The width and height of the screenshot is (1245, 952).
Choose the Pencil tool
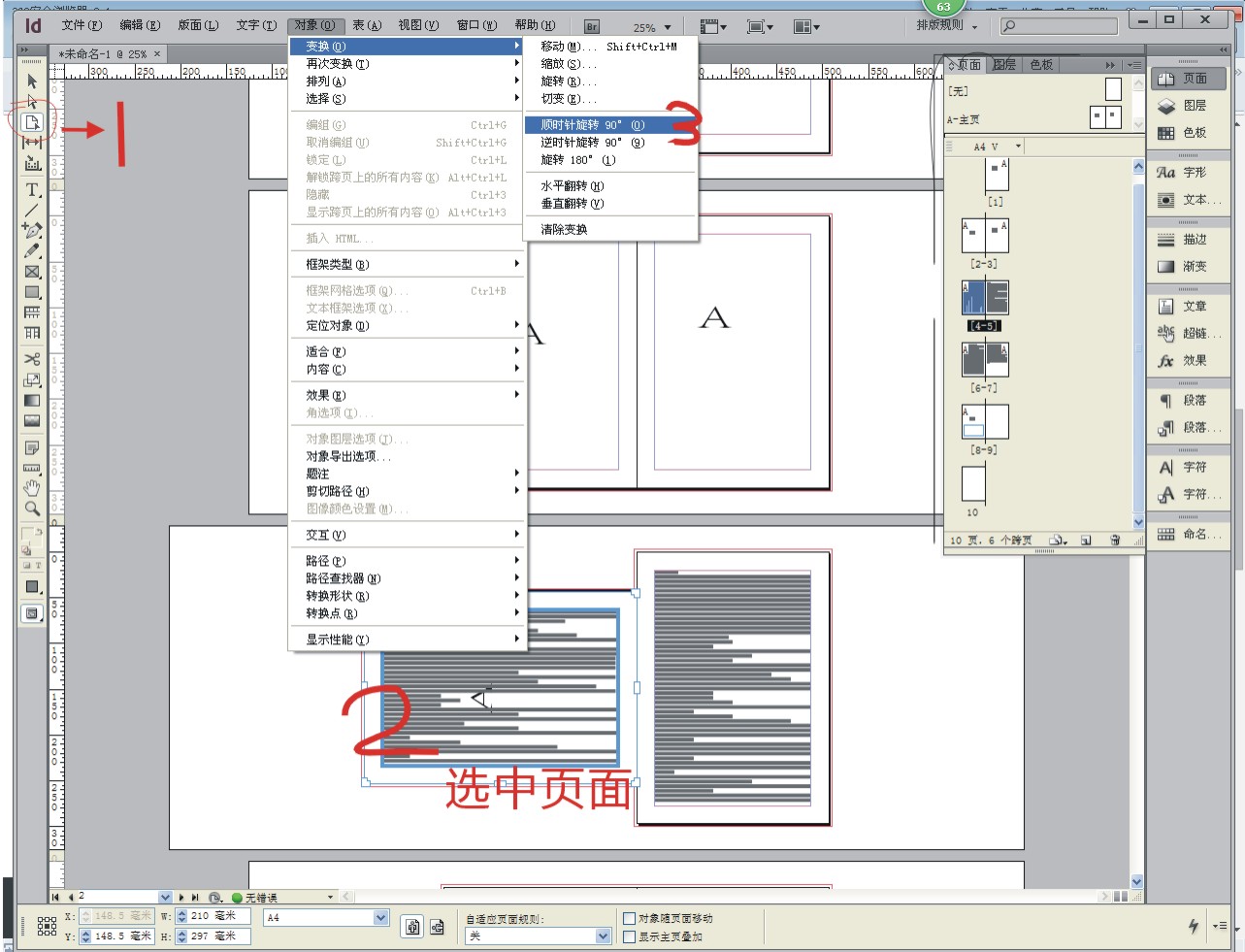[x=32, y=250]
